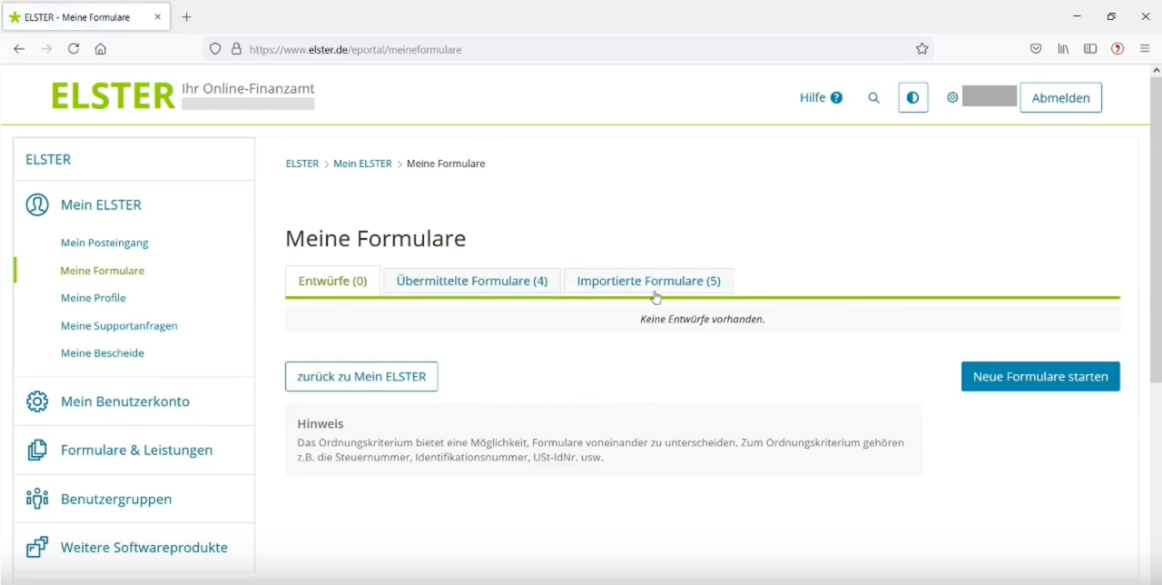Click the Meine Formulare page heading
1162x585 pixels.
tap(376, 239)
